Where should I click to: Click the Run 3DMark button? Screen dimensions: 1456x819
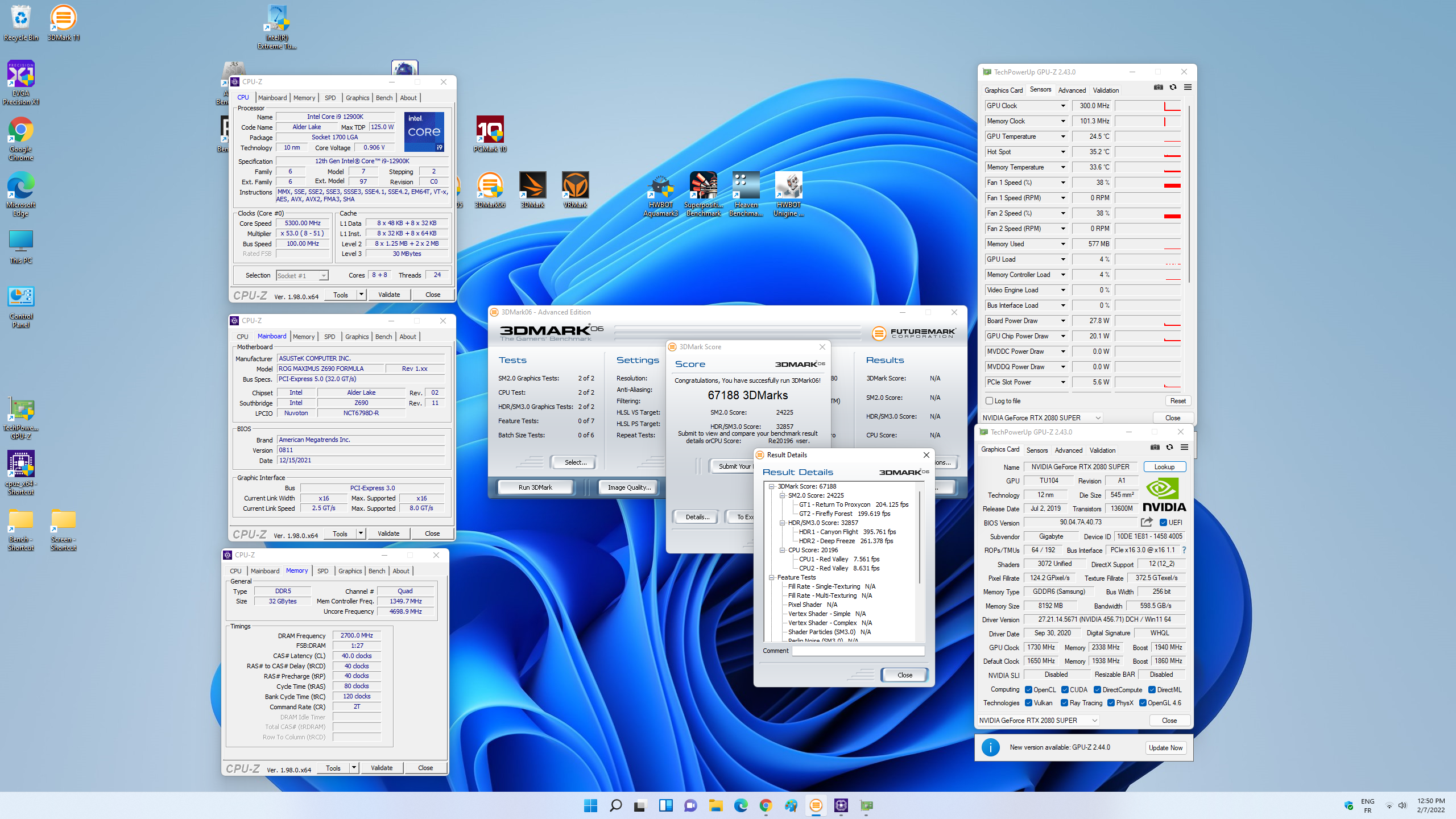click(535, 487)
